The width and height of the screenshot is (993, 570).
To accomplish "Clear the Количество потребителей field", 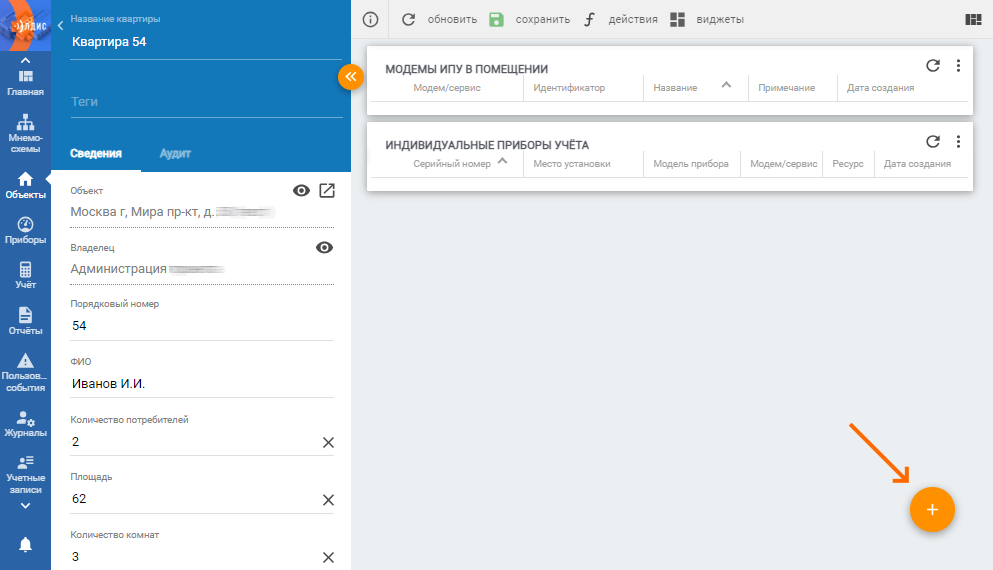I will pyautogui.click(x=328, y=443).
